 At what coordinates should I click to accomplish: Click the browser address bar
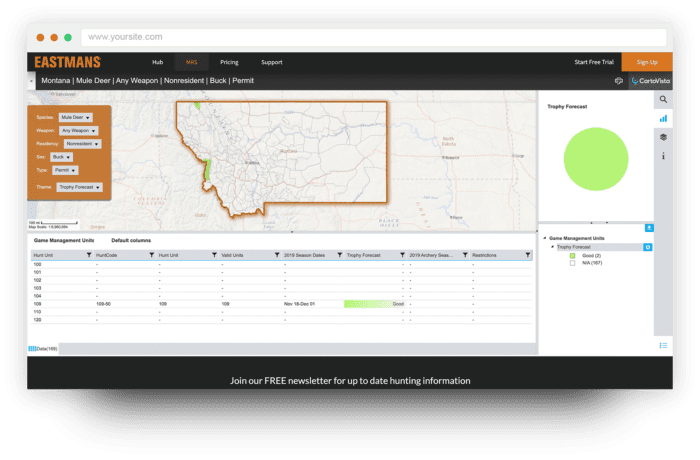coord(374,37)
